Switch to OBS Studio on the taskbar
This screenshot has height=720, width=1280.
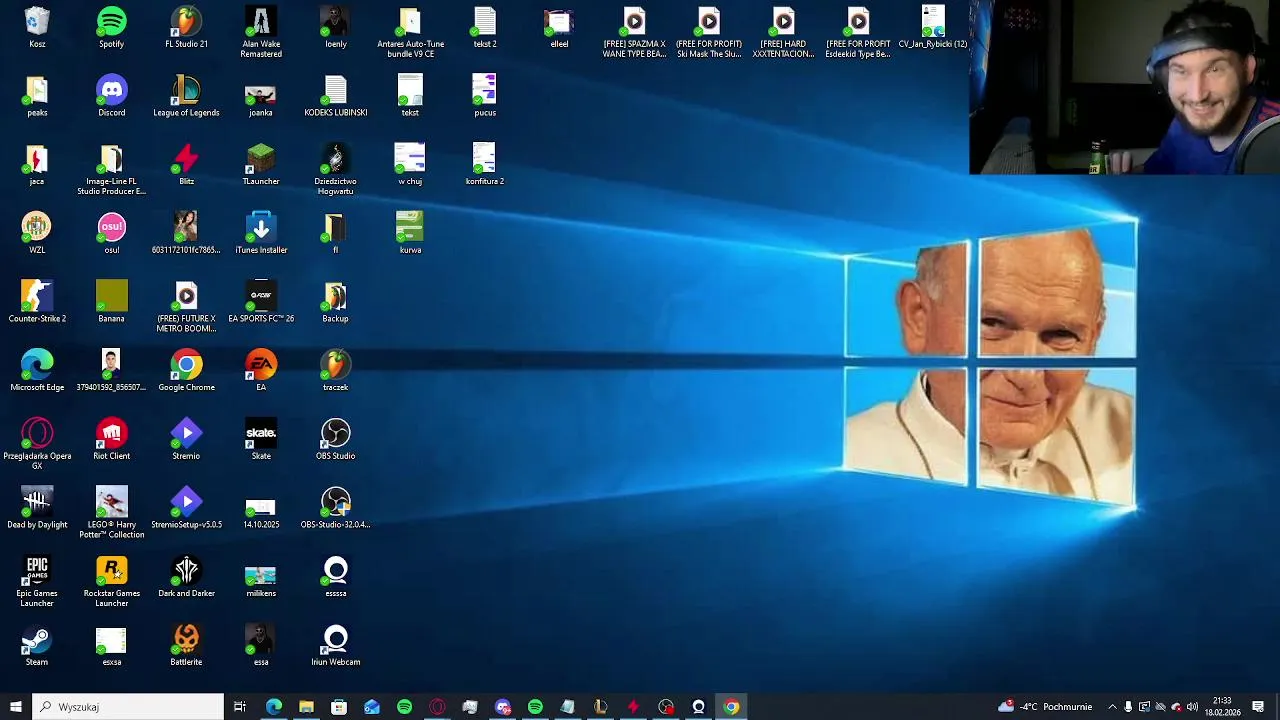point(666,707)
